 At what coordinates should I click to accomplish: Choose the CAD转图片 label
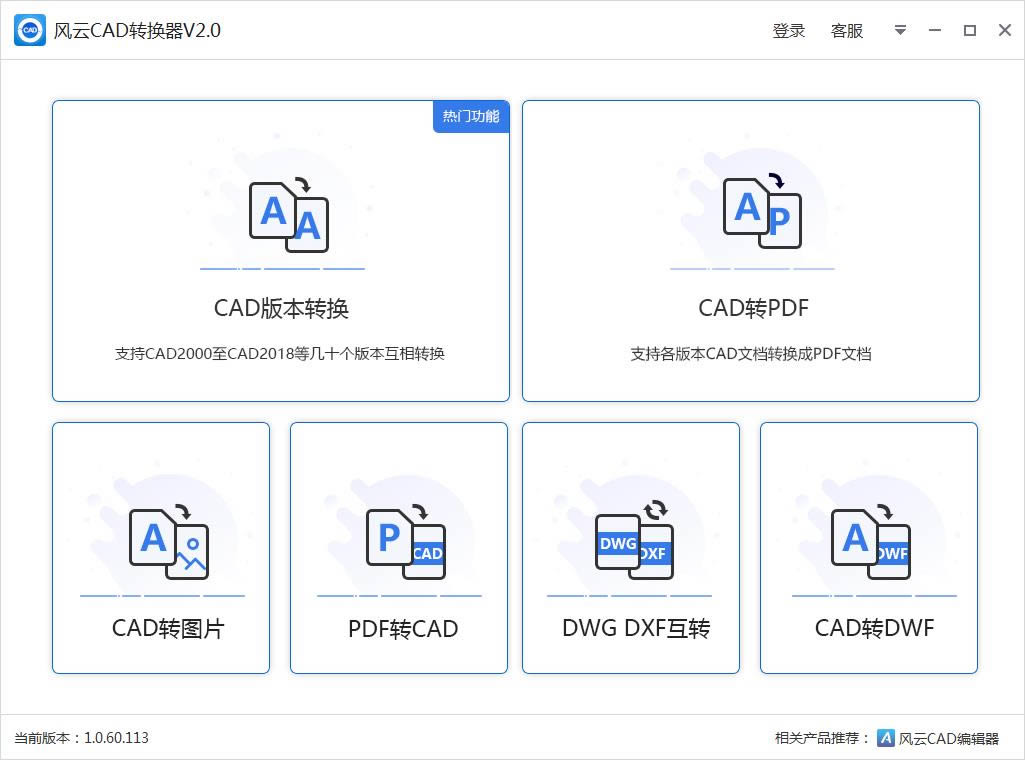(168, 628)
